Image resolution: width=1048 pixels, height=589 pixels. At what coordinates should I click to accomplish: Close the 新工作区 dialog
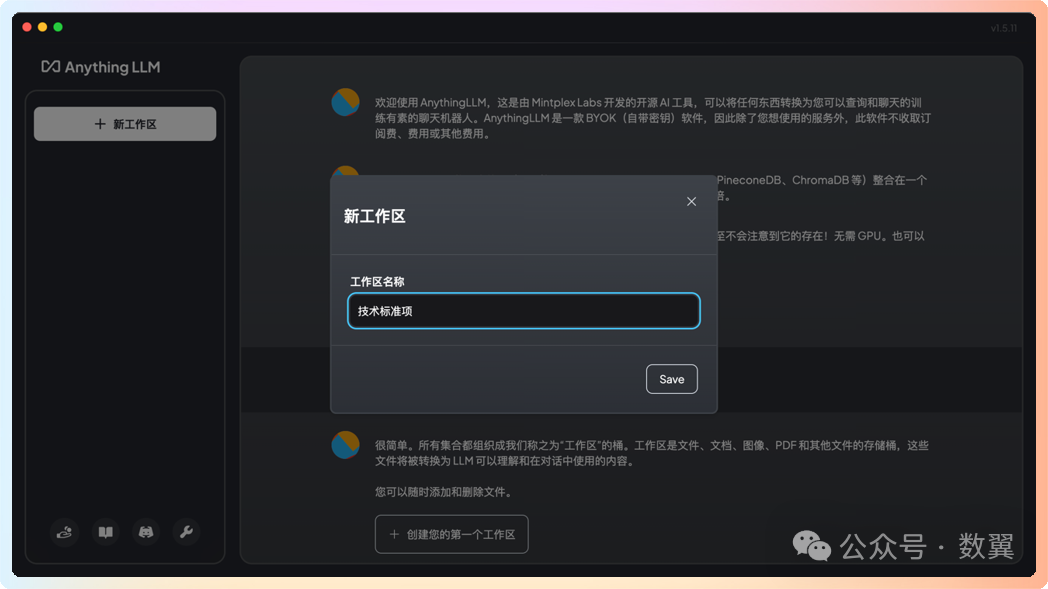pos(691,201)
